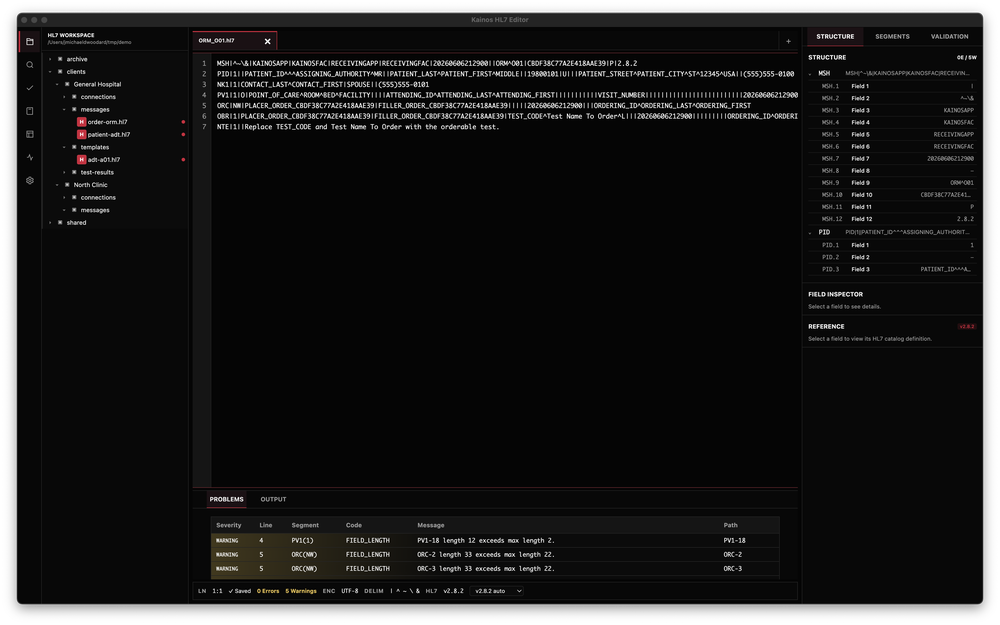This screenshot has height=625, width=1000.
Task: Click the red dot next to order-orm.hl7
Action: (x=183, y=122)
